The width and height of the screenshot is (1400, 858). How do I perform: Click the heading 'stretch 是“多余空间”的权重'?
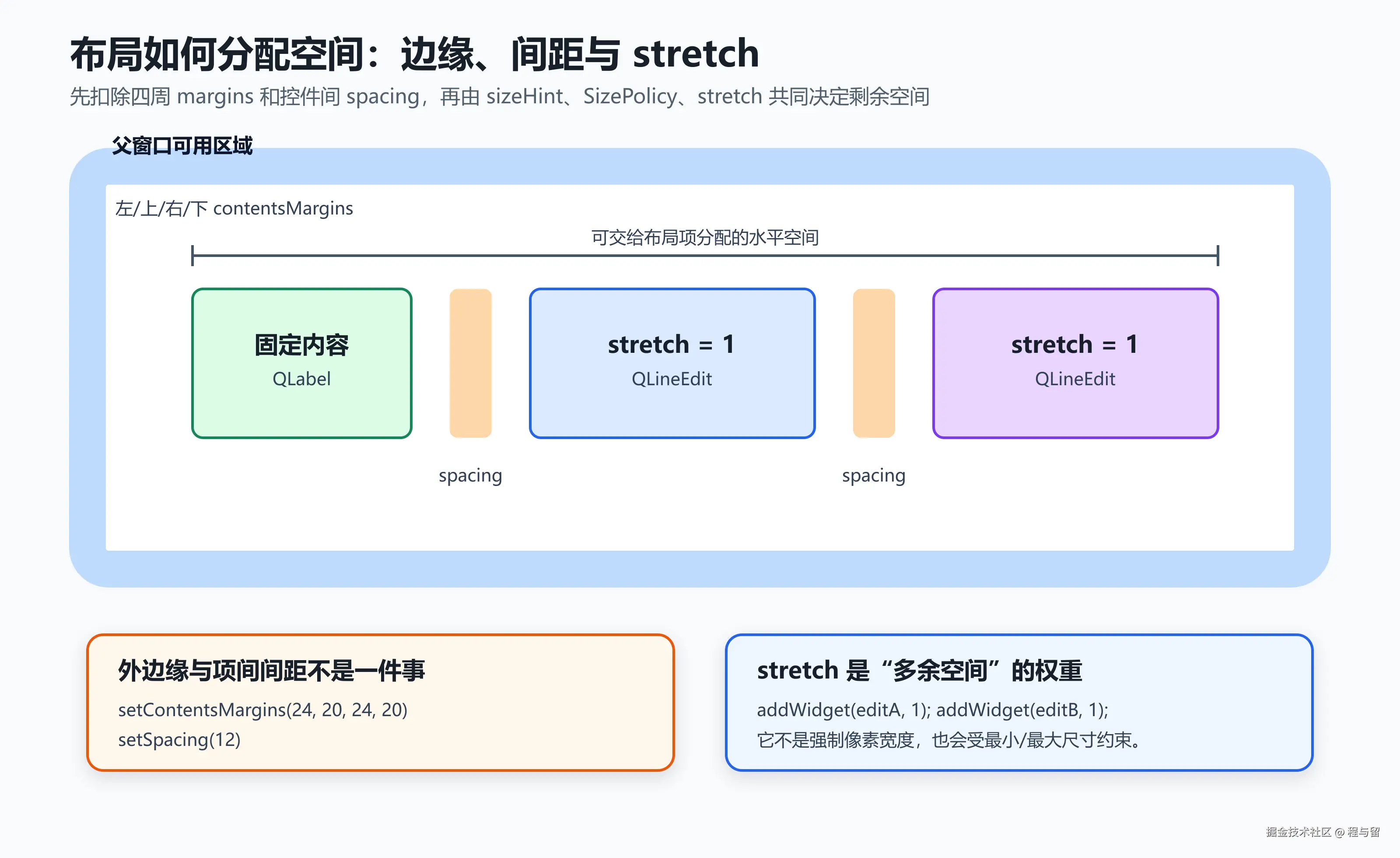point(919,670)
